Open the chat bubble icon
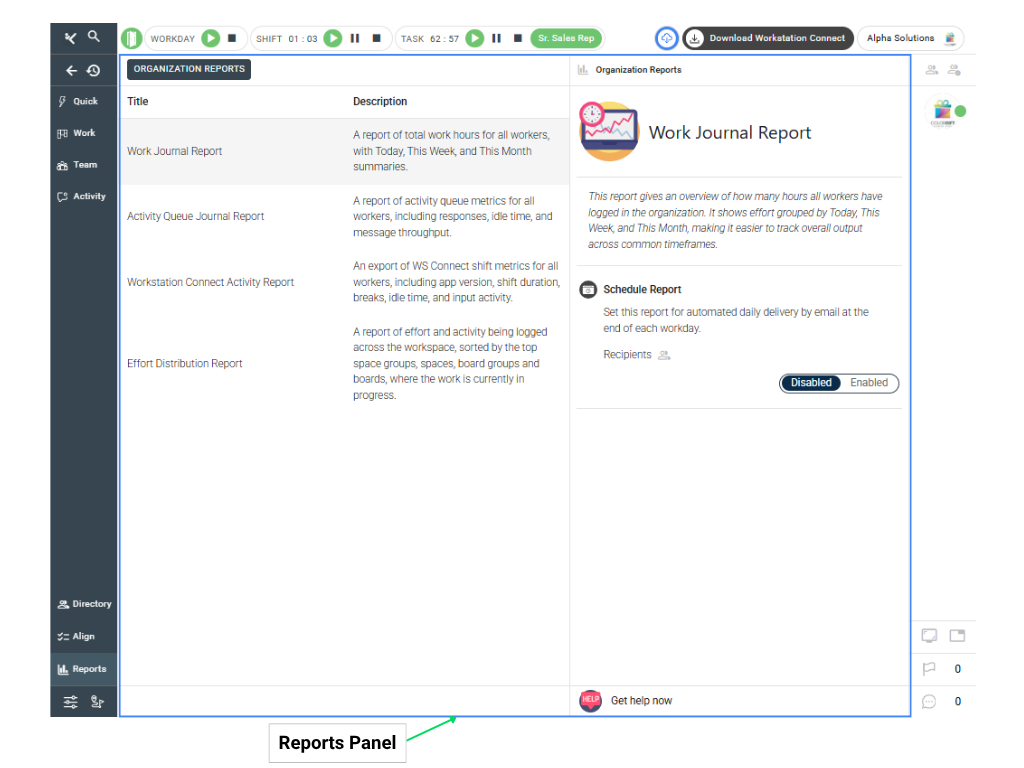 click(x=929, y=701)
